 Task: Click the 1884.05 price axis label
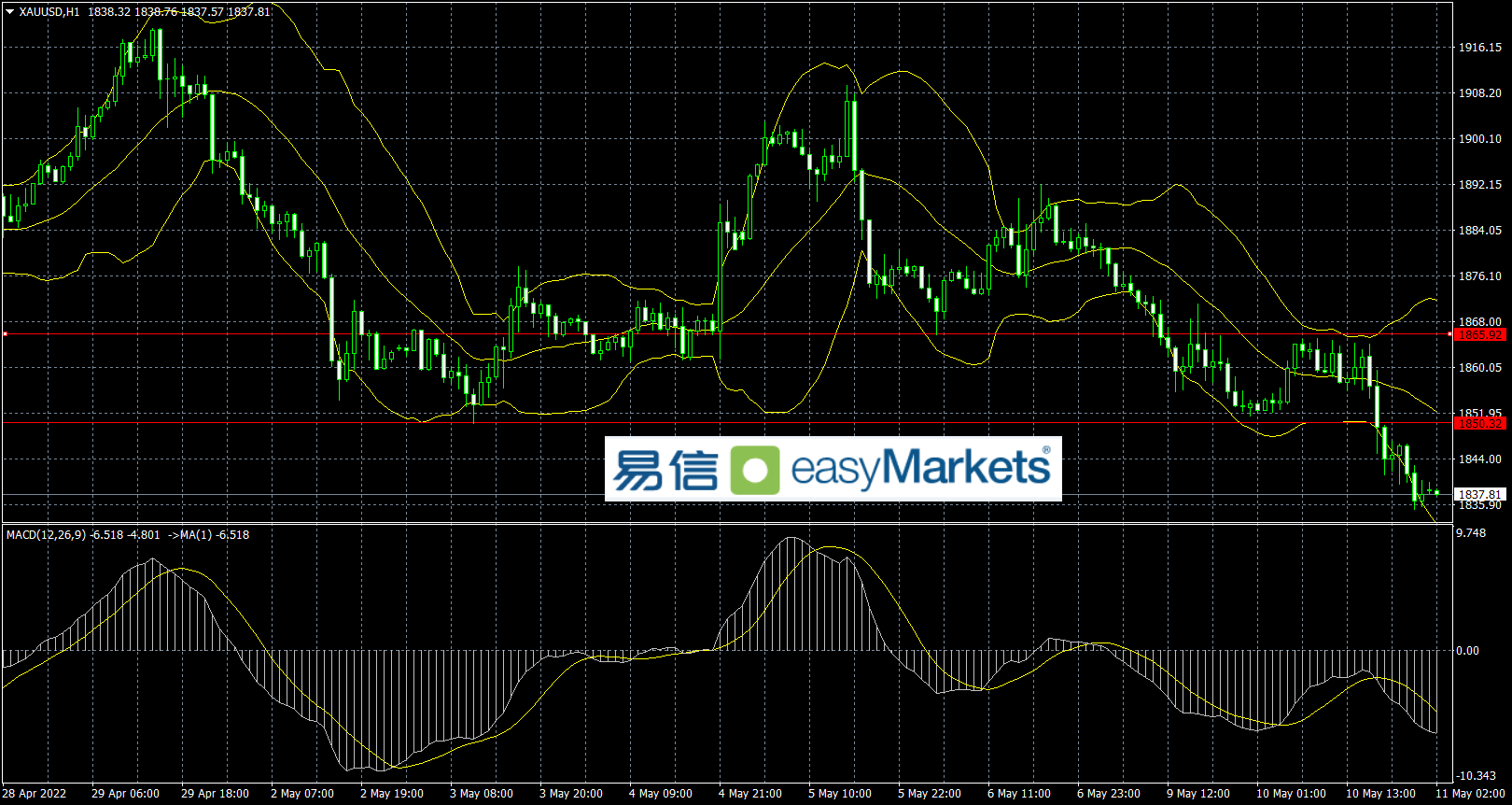[x=1480, y=231]
